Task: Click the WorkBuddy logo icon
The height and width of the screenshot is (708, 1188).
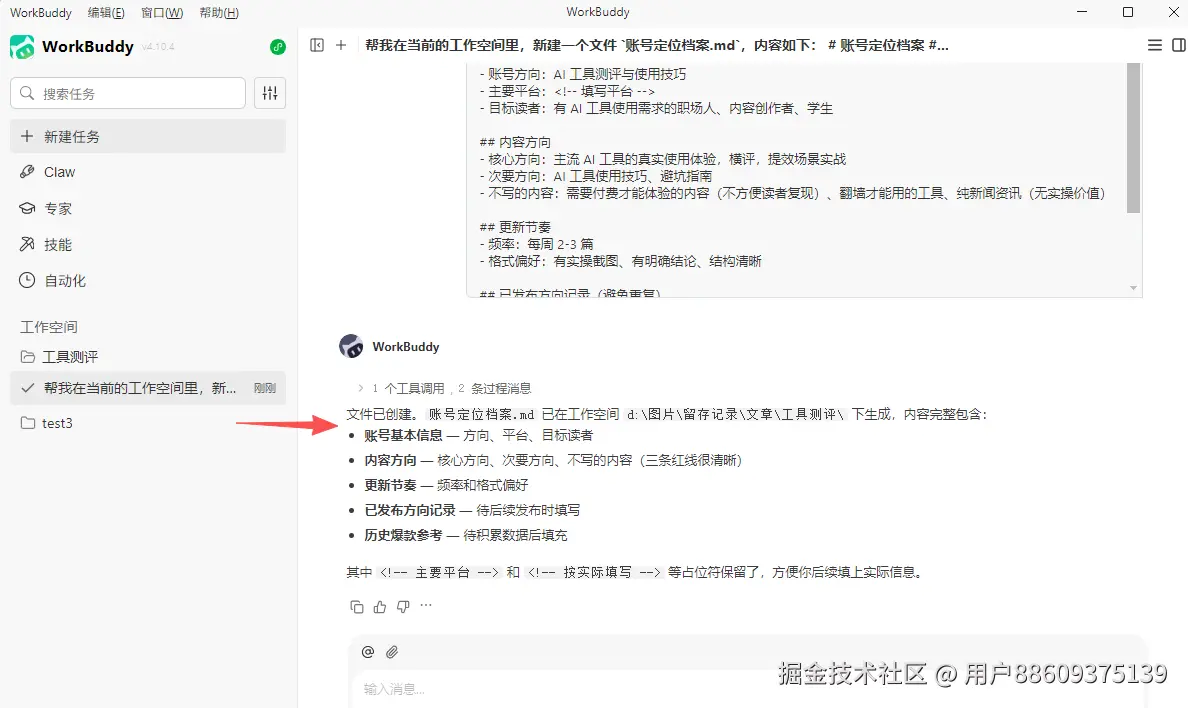Action: (x=22, y=47)
